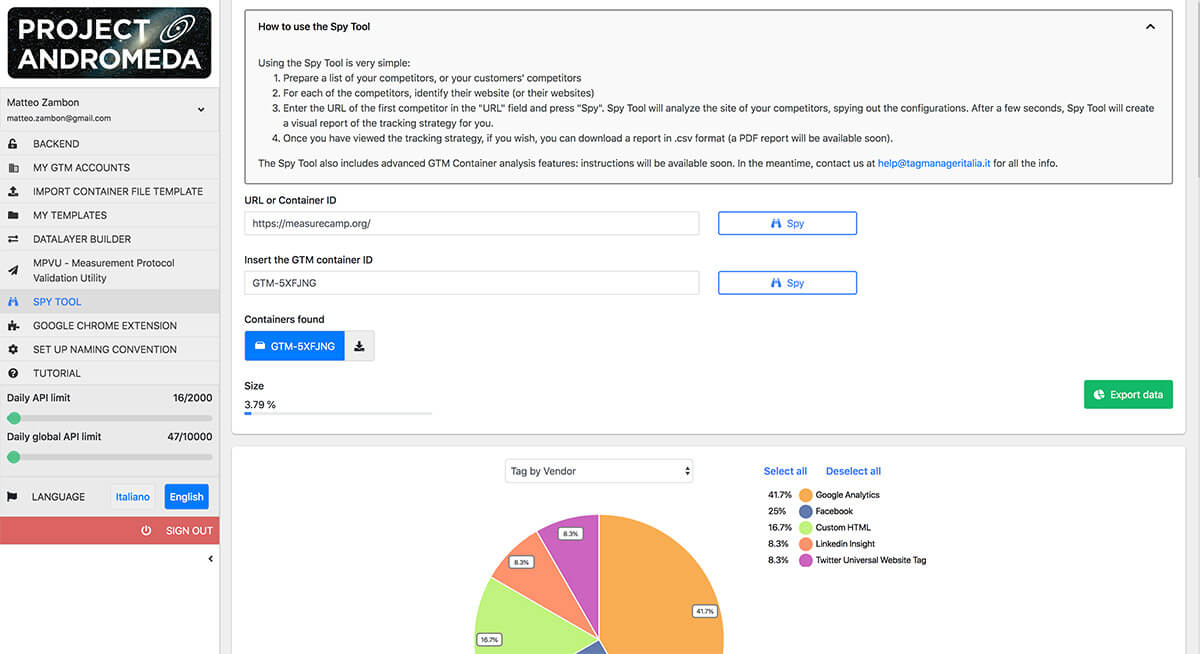Image resolution: width=1200 pixels, height=654 pixels.
Task: Click the Tutorial question mark icon
Action: click(13, 374)
